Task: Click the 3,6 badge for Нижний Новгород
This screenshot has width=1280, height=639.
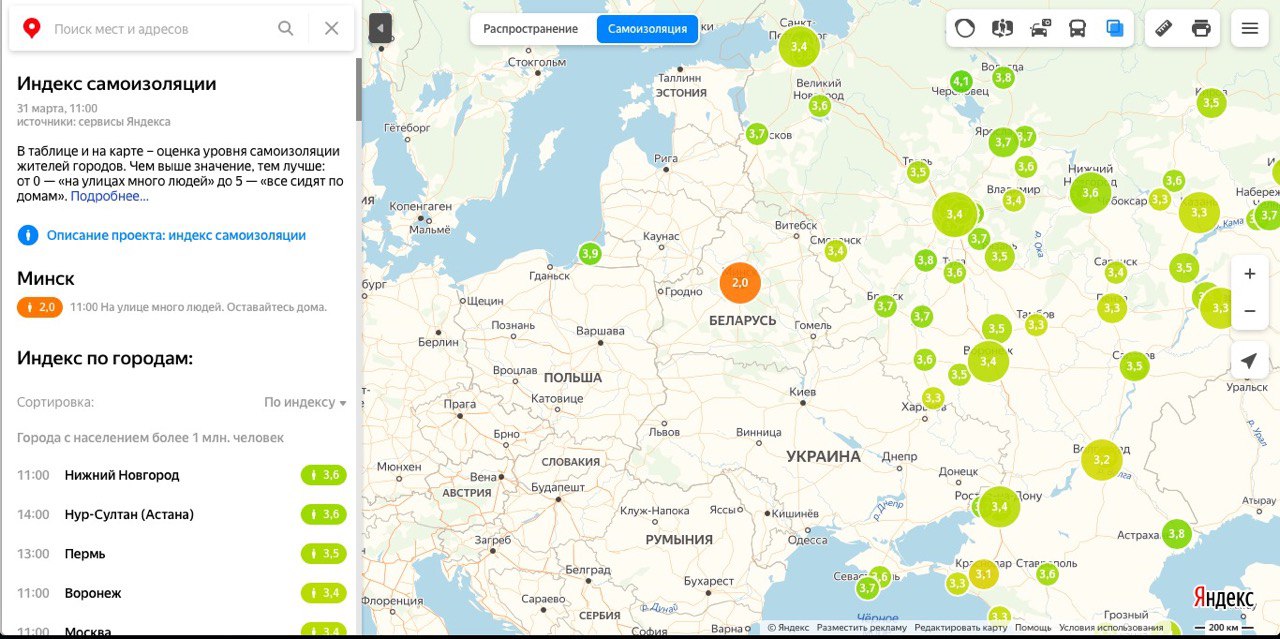Action: tap(324, 475)
